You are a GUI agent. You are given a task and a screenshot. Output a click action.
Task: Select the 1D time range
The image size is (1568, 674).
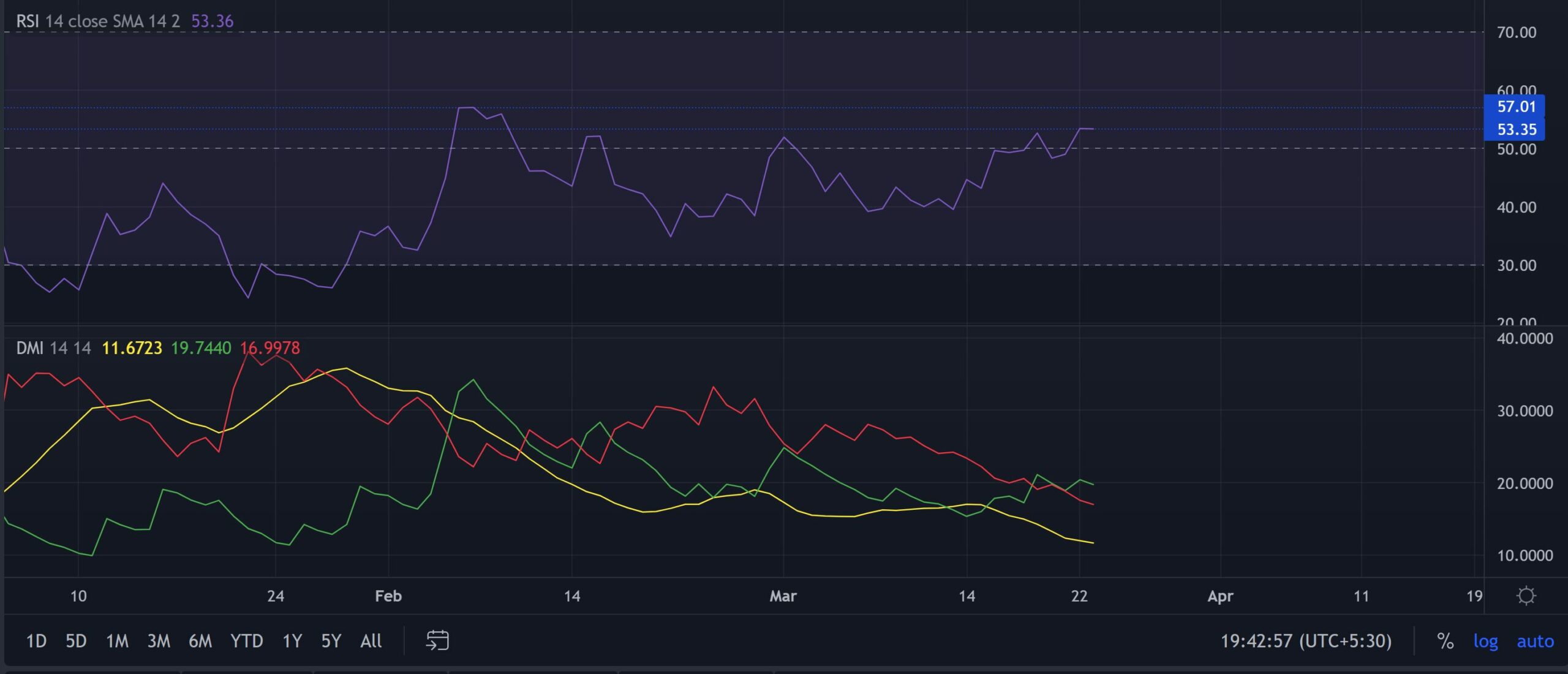click(x=36, y=641)
